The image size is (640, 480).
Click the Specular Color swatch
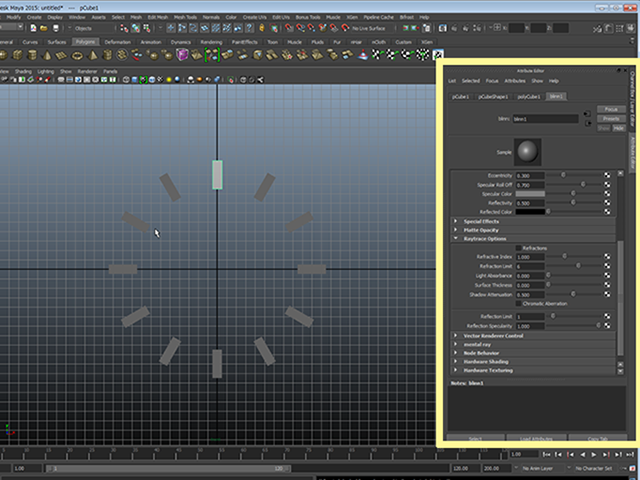tap(530, 193)
